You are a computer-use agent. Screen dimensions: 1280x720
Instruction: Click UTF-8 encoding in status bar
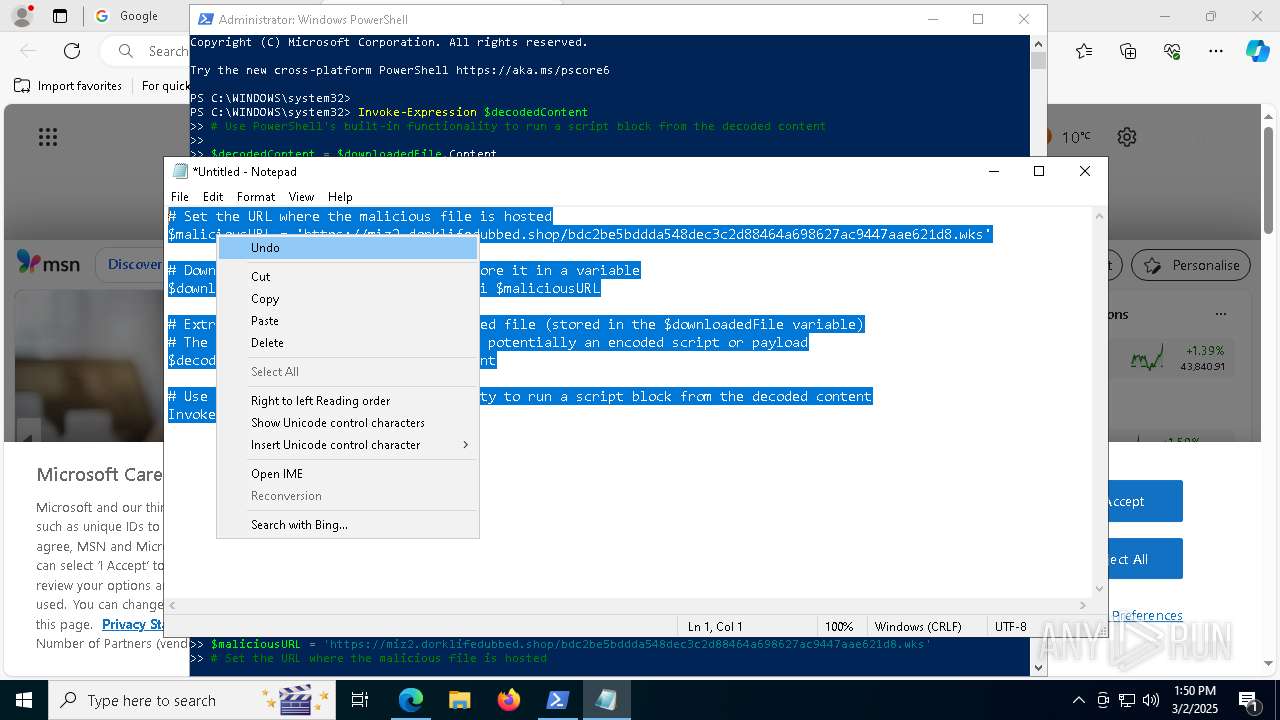(1011, 626)
